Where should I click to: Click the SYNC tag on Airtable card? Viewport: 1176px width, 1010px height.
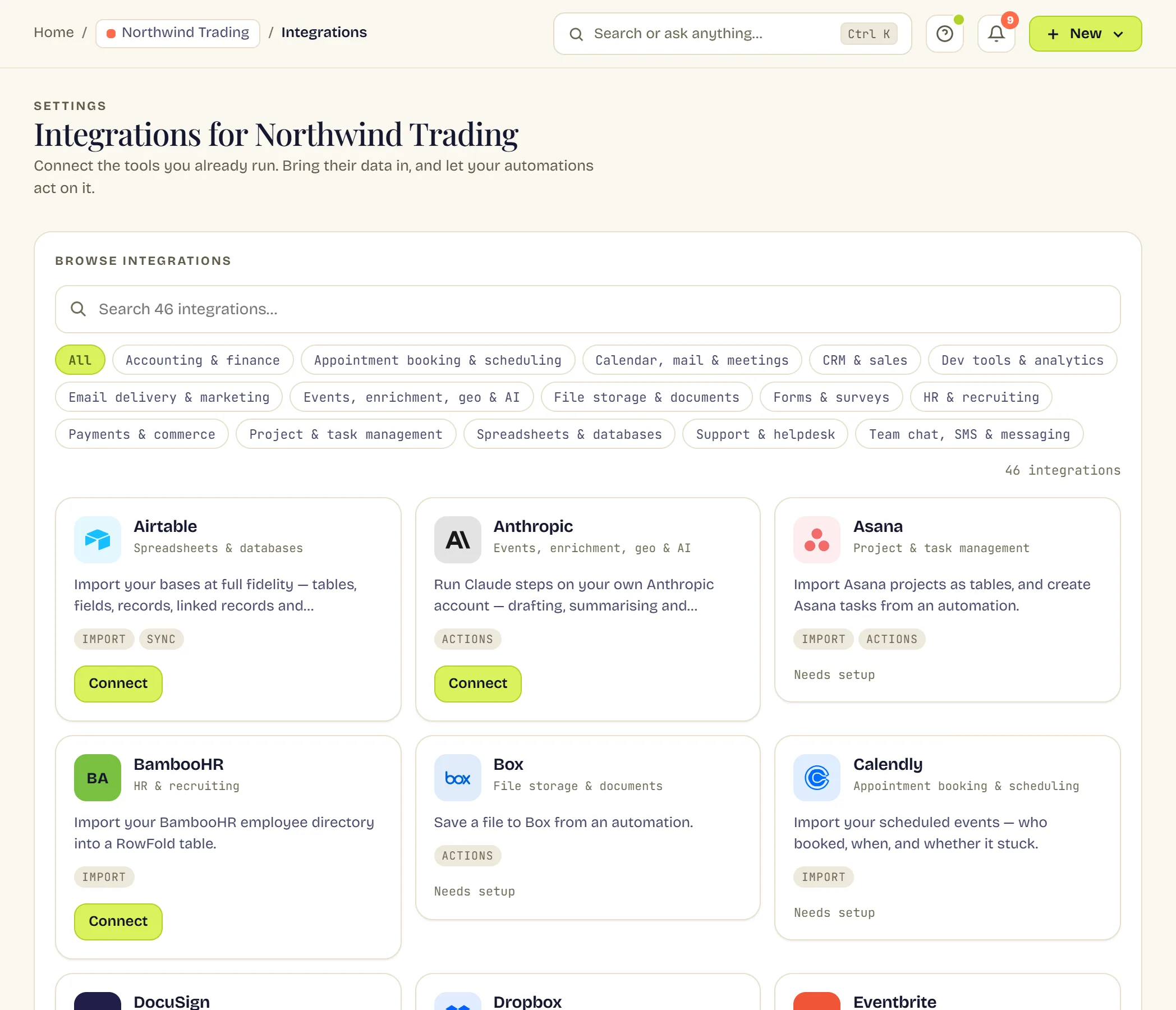coord(161,639)
